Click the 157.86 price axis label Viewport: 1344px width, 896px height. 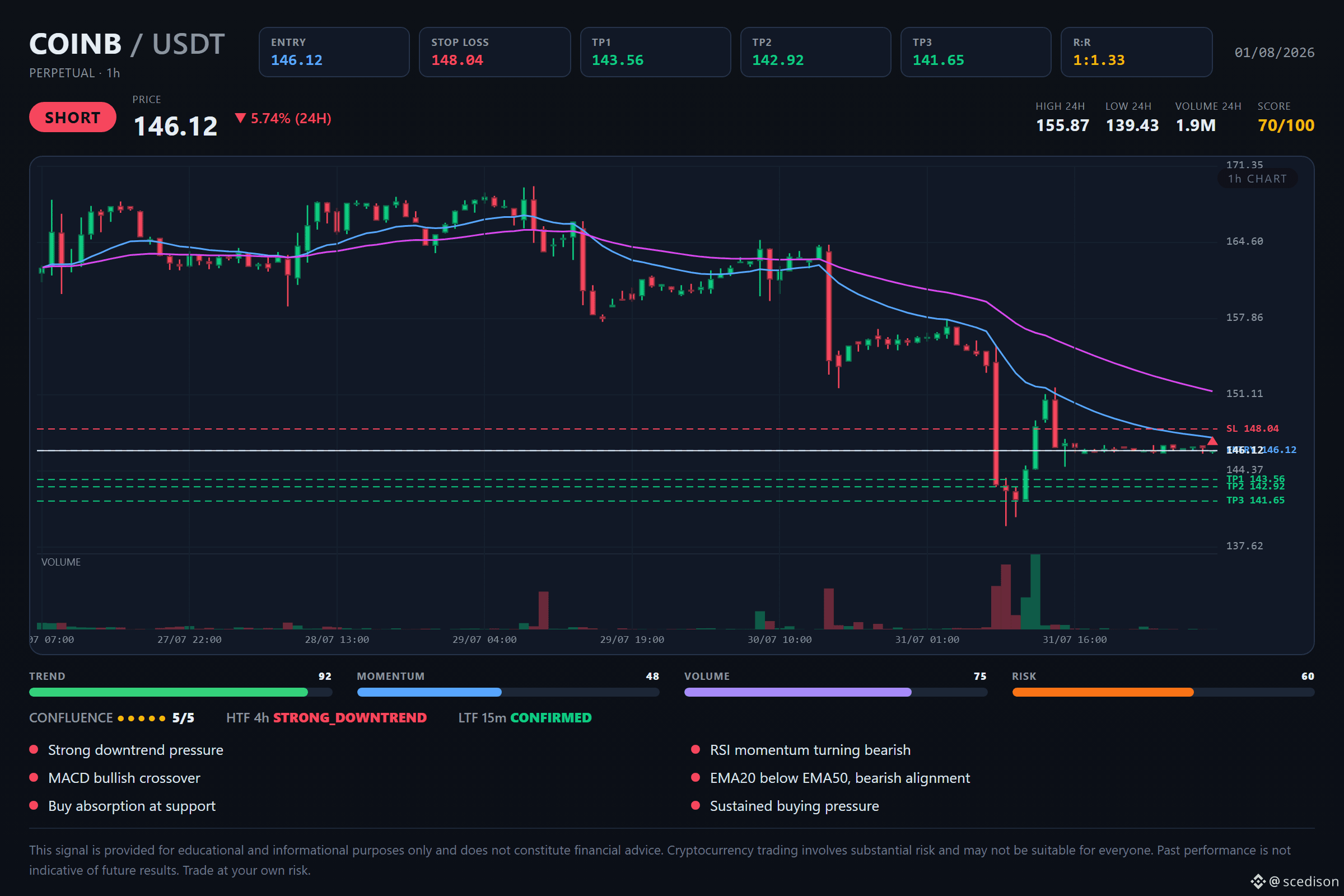tap(1244, 317)
